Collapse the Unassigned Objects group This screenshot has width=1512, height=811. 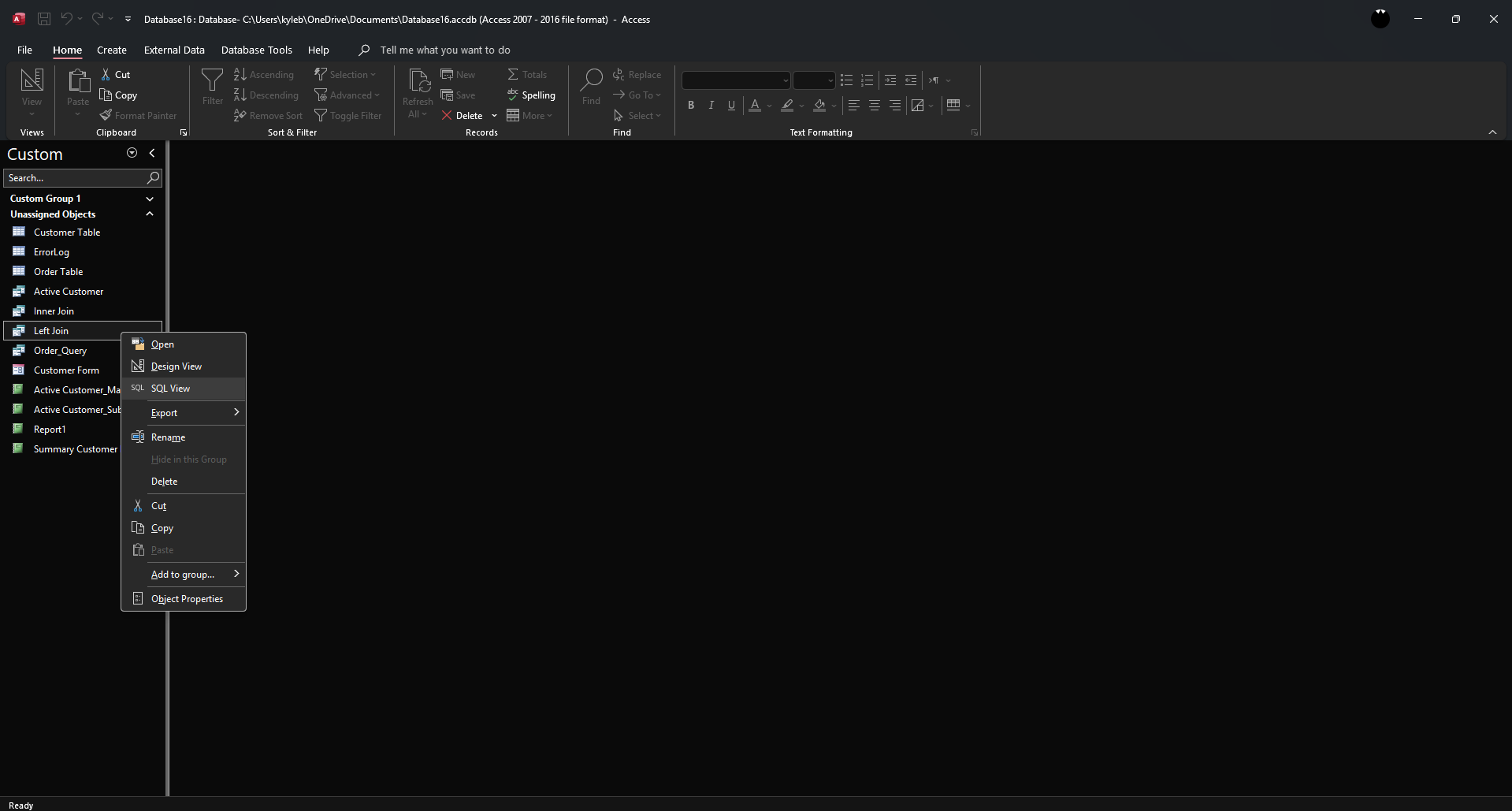150,214
